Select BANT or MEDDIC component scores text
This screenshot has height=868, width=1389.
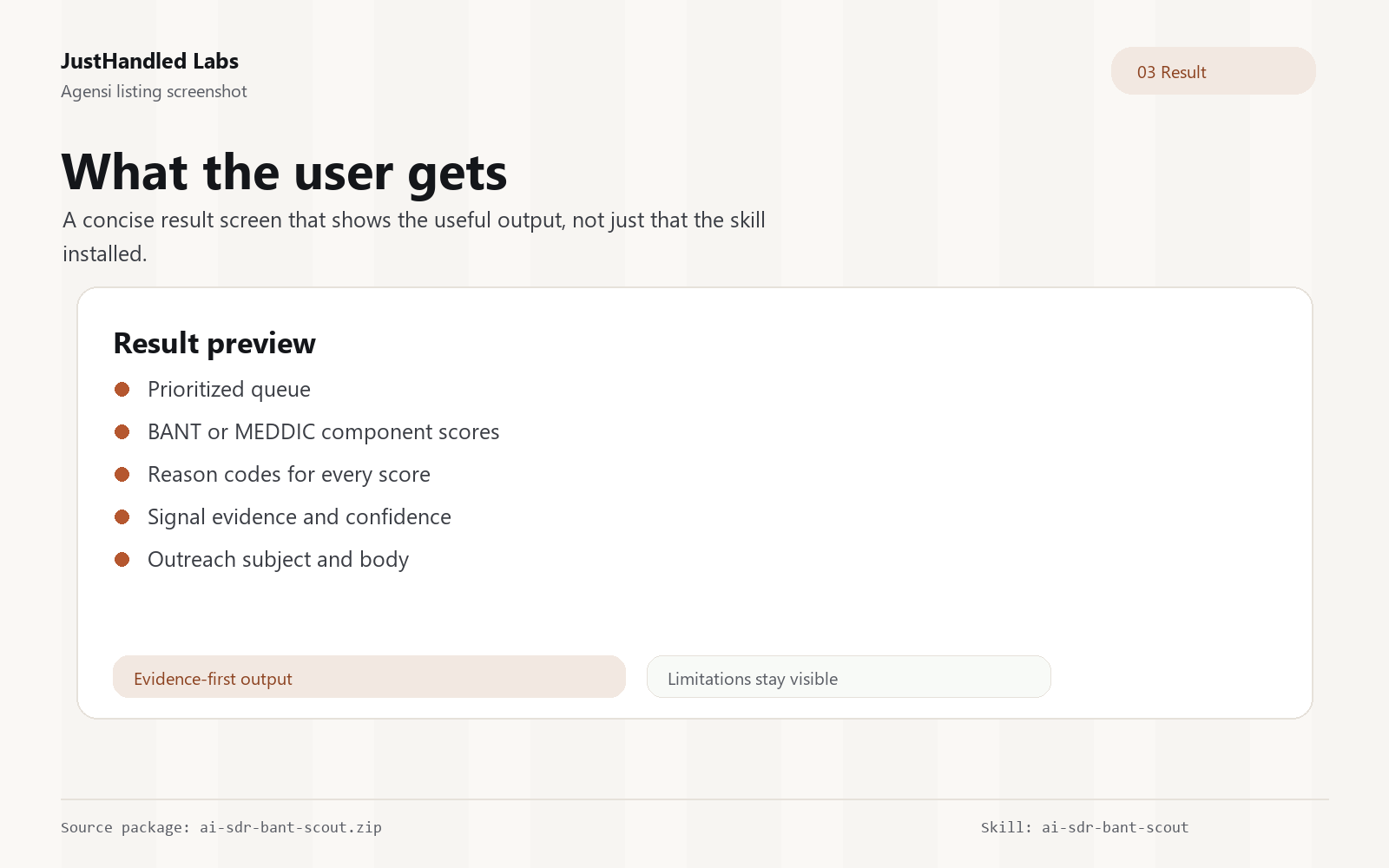[x=324, y=432]
